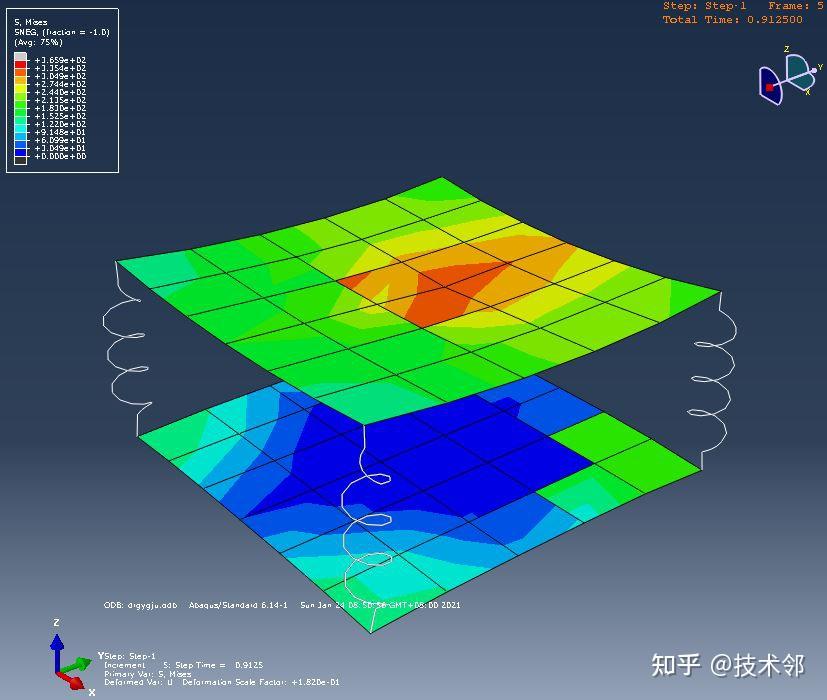Click the red X arrow of the origin triad
The width and height of the screenshot is (827, 700).
75,683
